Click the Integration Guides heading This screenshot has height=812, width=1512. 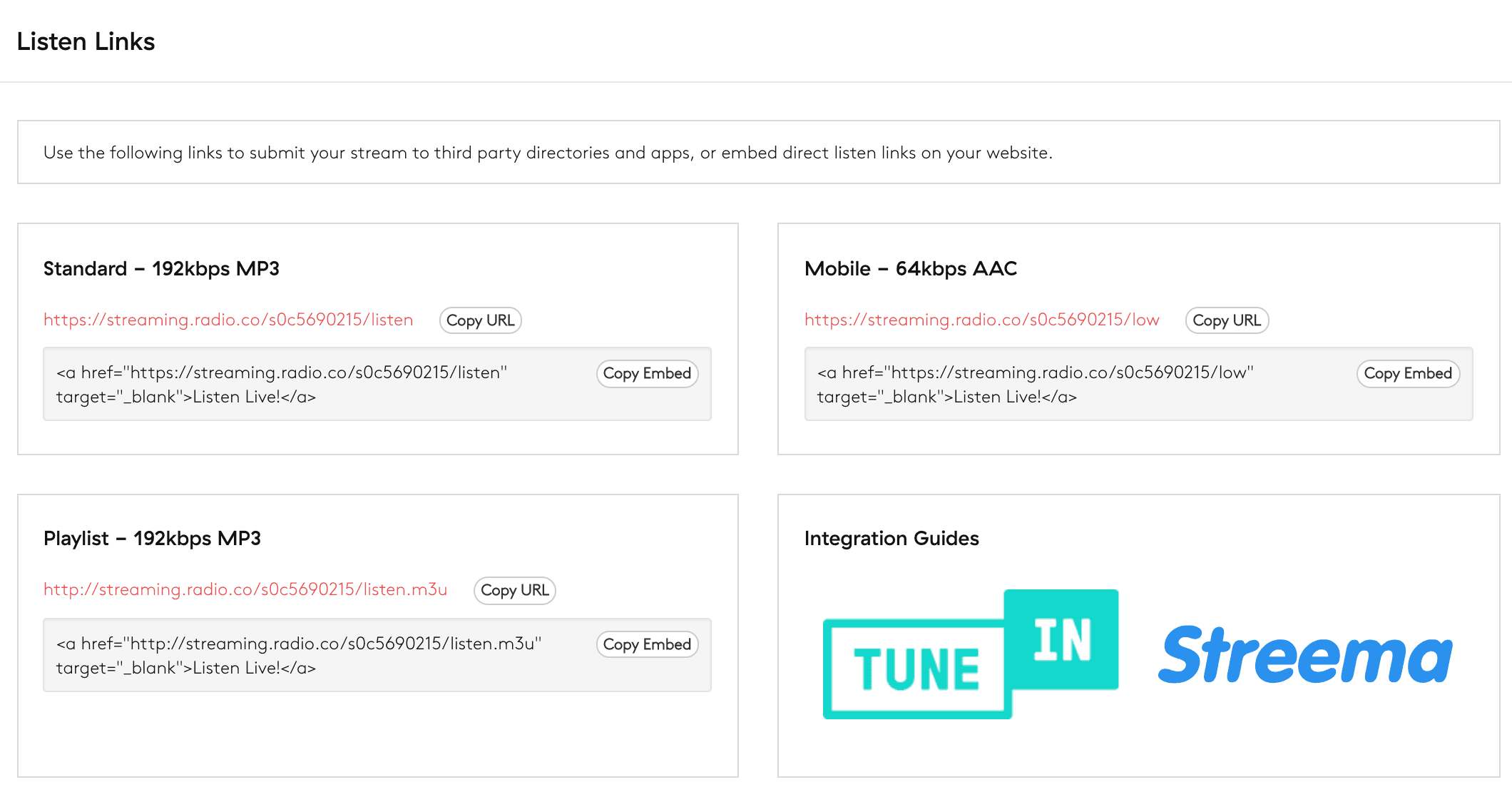pos(891,539)
